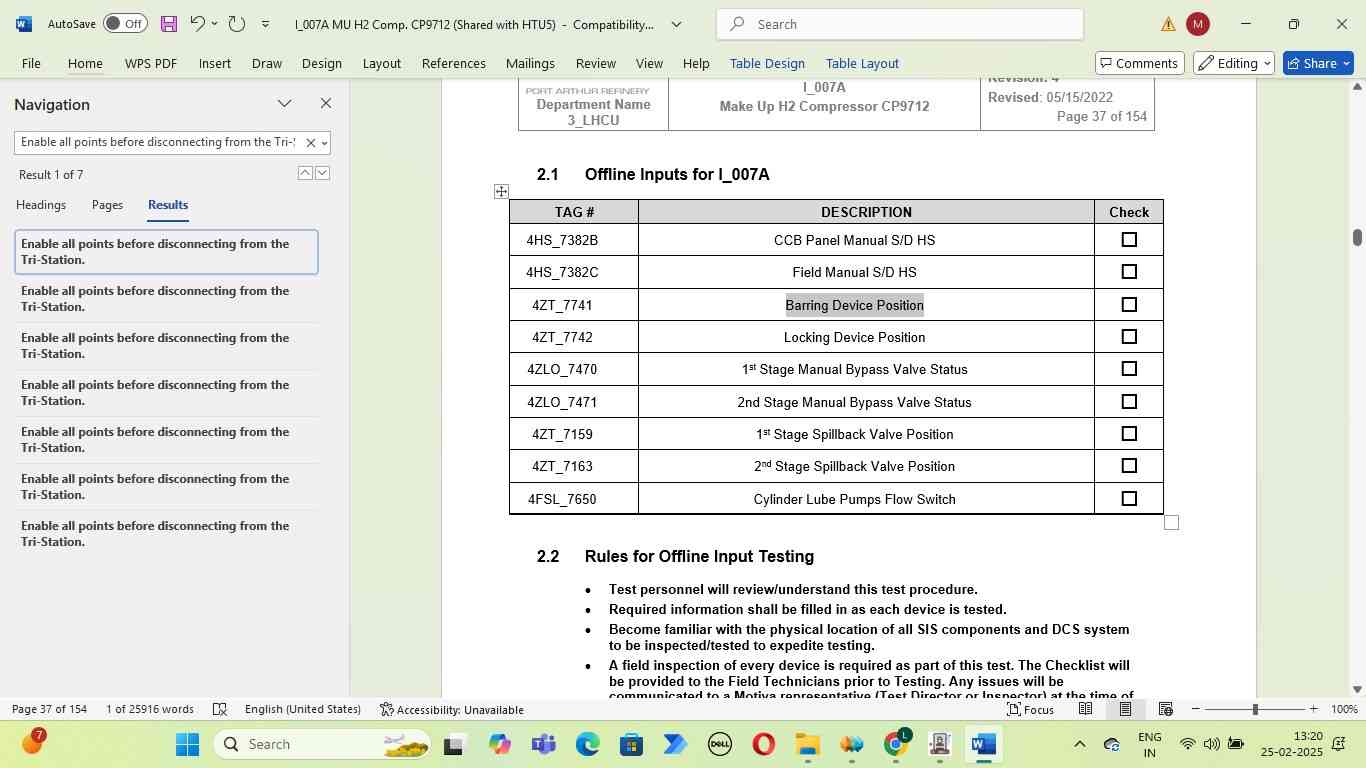Open Customize Quick Access Toolbar arrow
The width and height of the screenshot is (1366, 768).
265,23
